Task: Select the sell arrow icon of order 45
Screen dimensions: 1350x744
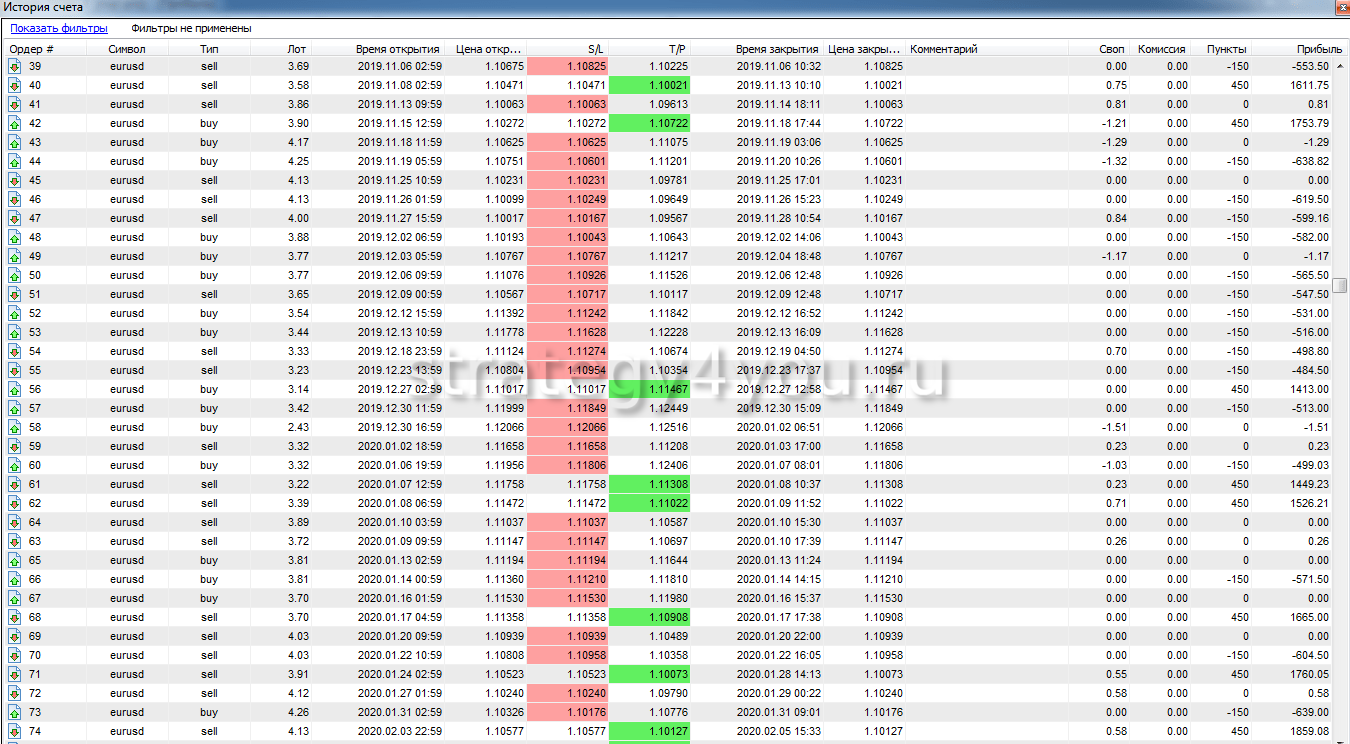Action: (15, 180)
